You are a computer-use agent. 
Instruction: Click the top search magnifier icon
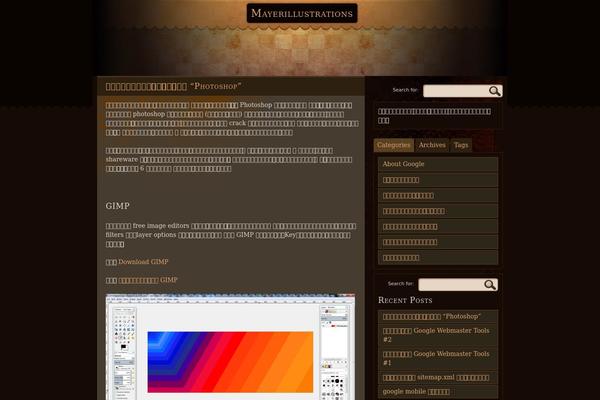[x=494, y=91]
